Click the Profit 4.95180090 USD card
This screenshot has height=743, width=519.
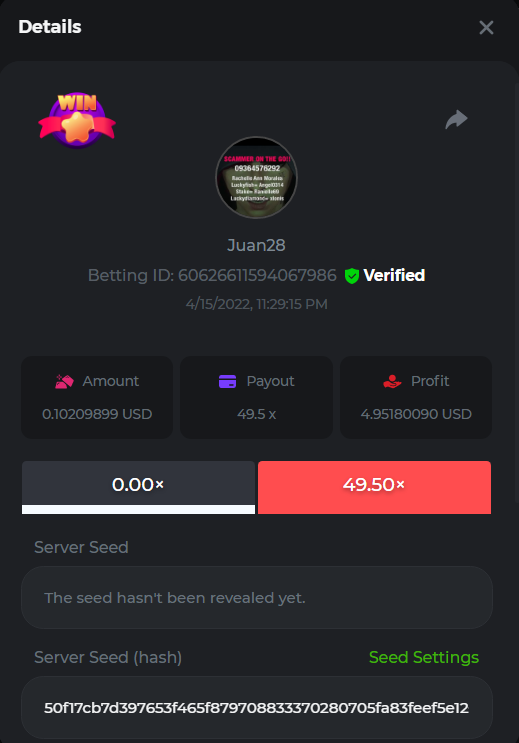pyautogui.click(x=416, y=398)
